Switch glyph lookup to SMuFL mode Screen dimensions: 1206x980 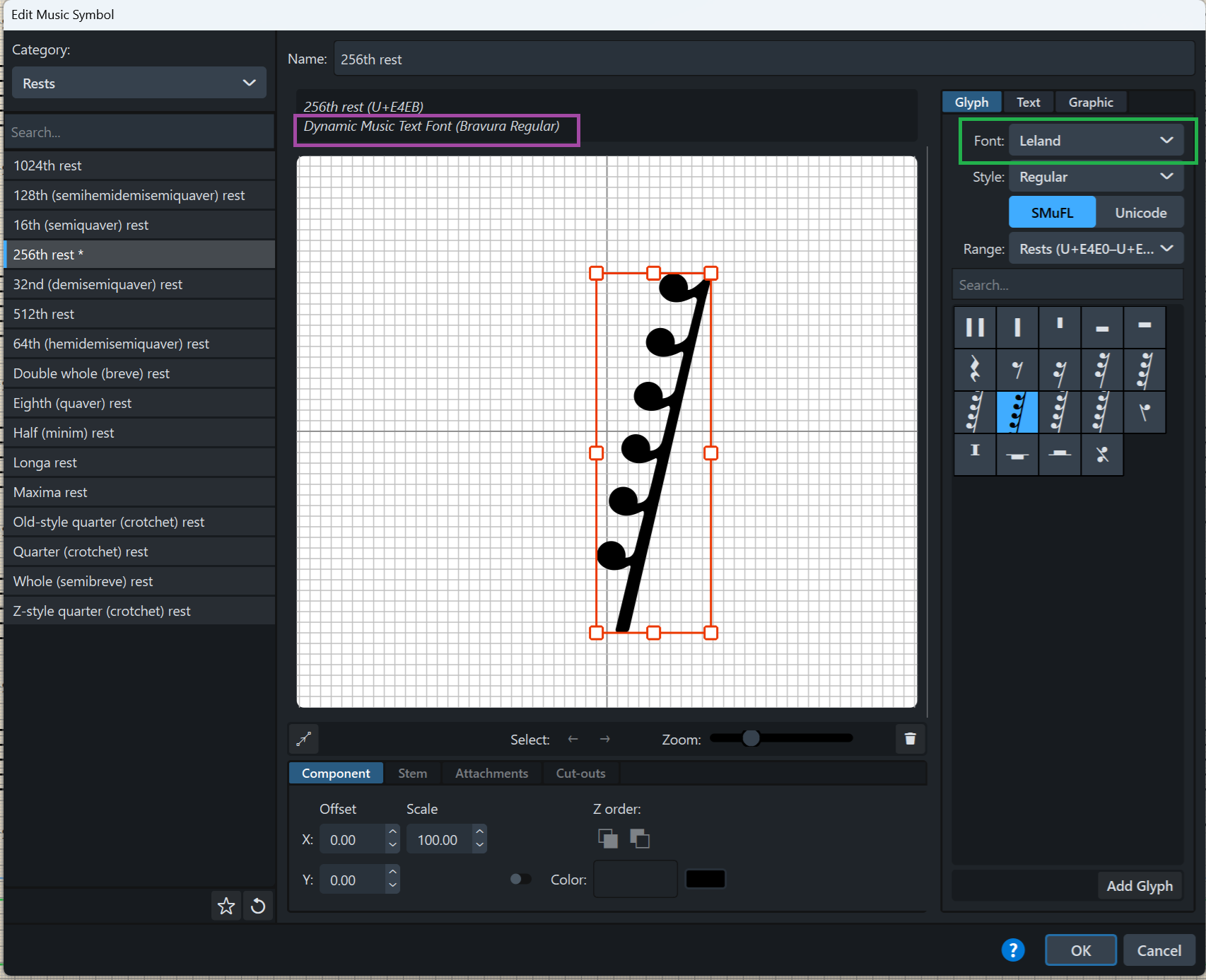click(x=1051, y=212)
